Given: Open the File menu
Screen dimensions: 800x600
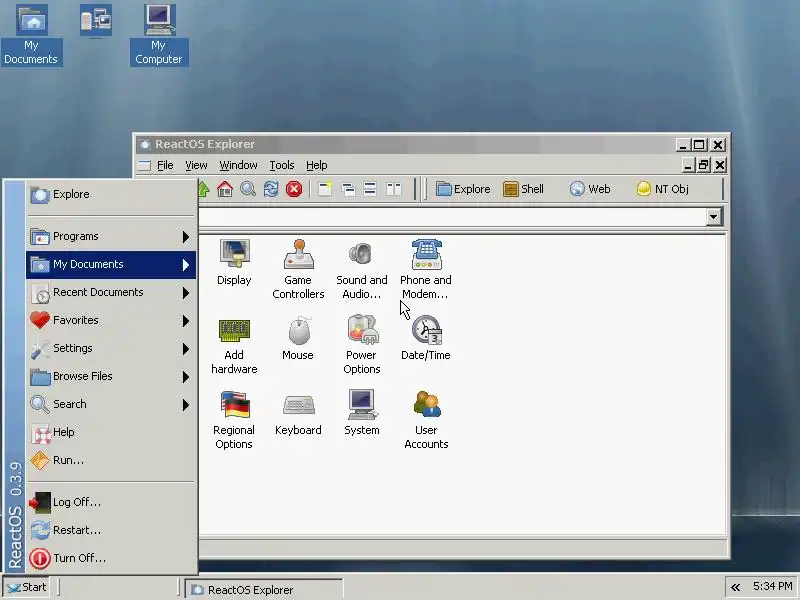Looking at the screenshot, I should pyautogui.click(x=165, y=165).
